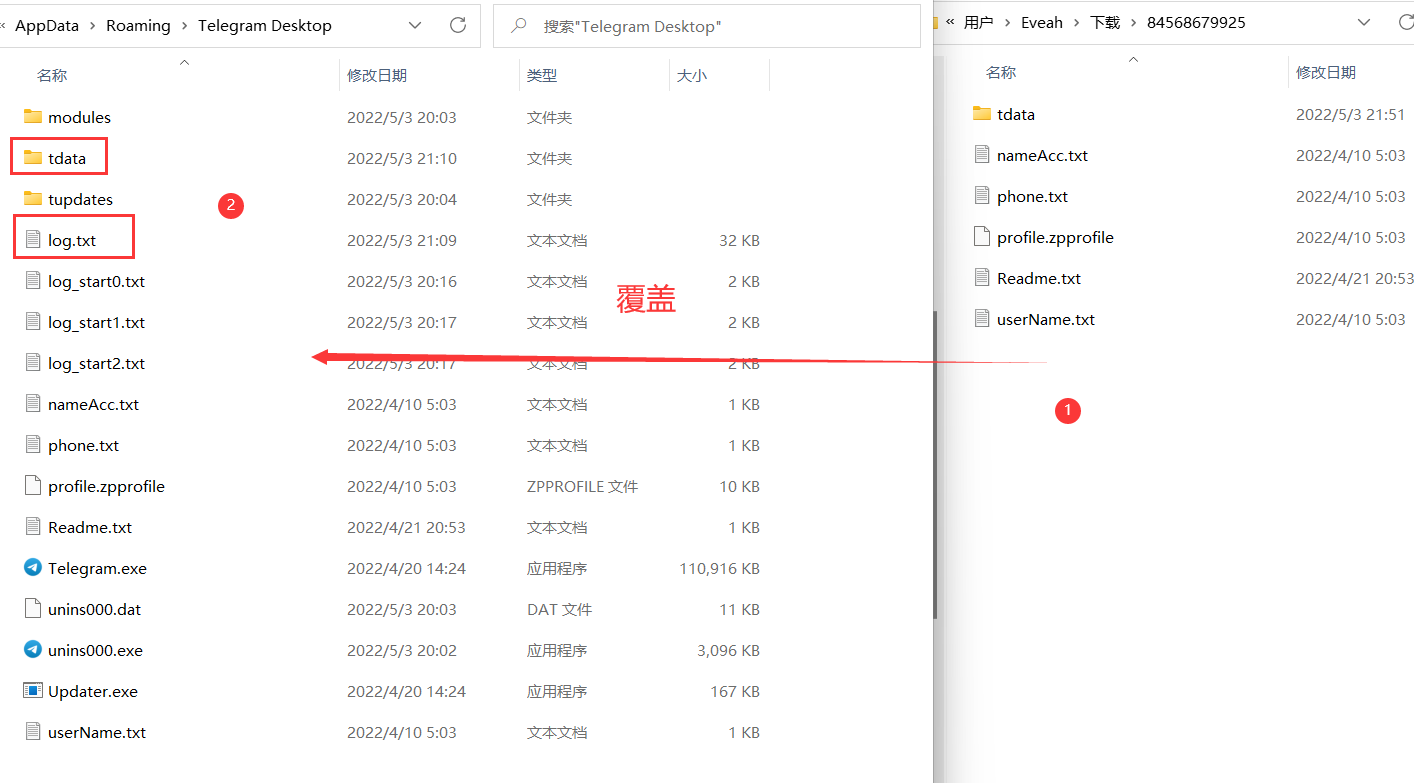The width and height of the screenshot is (1414, 783).
Task: Select profile.zpprofile icon in downloads window
Action: click(x=982, y=237)
